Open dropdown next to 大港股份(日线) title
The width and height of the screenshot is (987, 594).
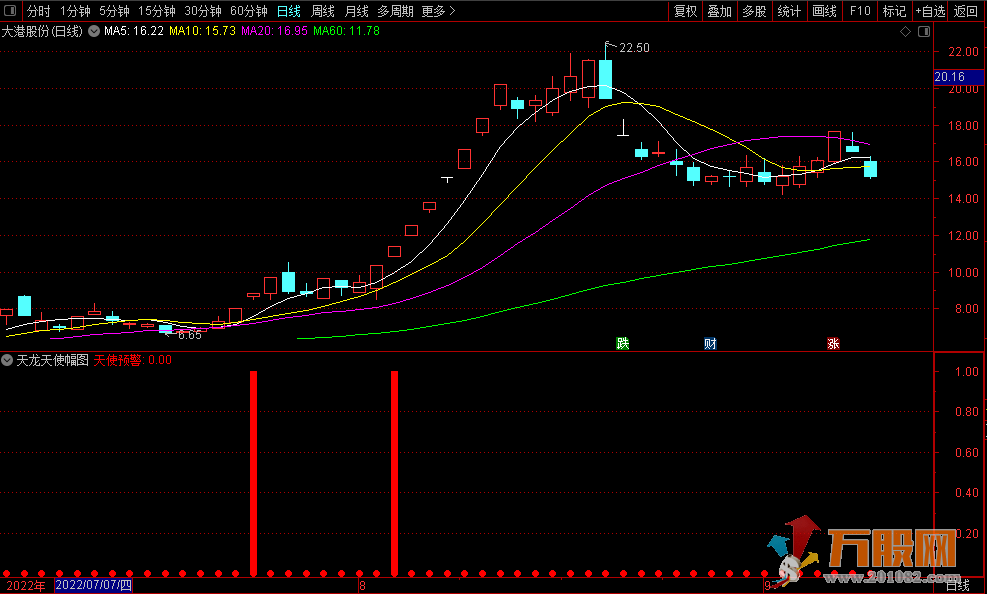coord(94,31)
